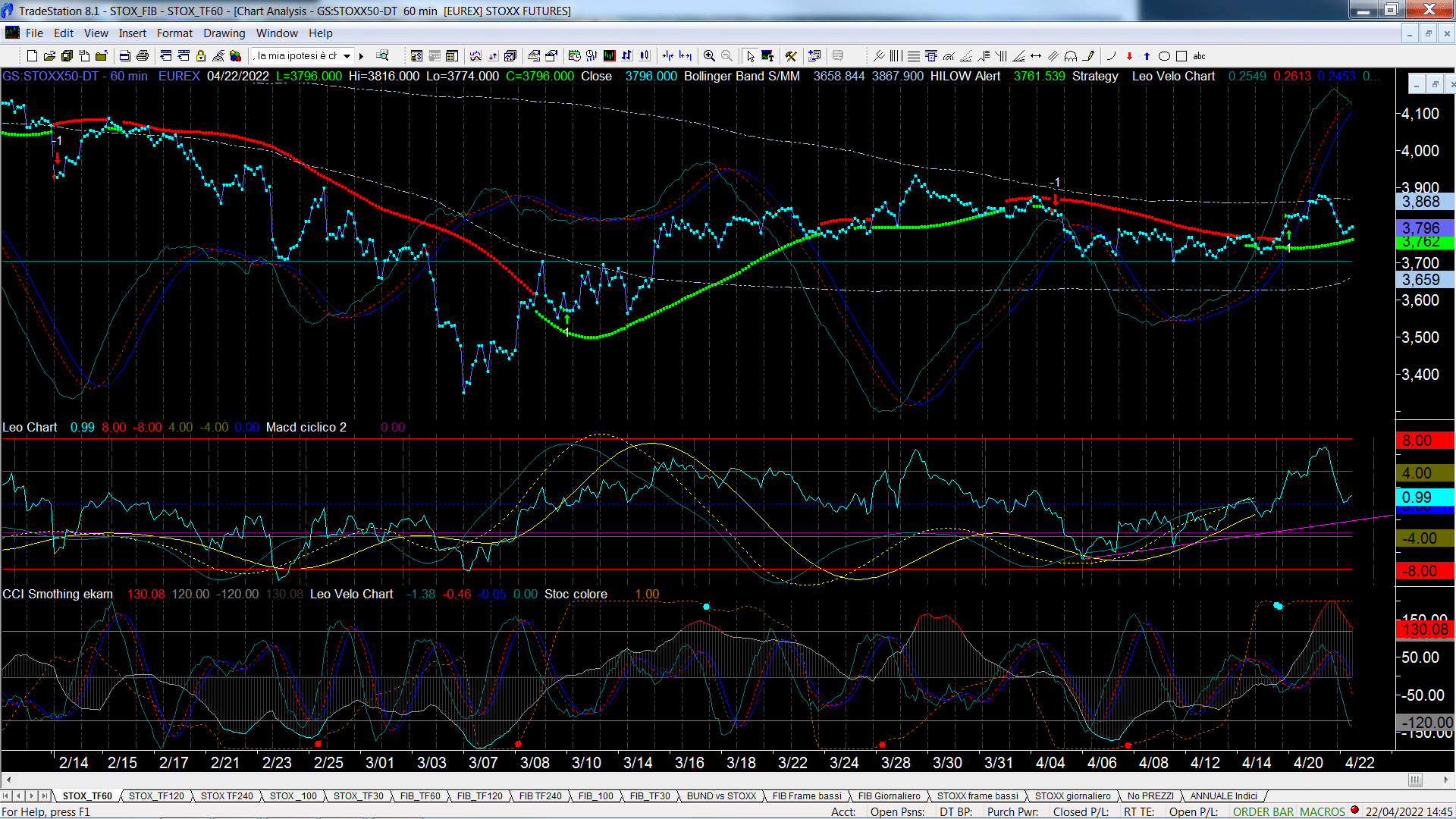Switch to the STOX_TF120 tab

[156, 795]
